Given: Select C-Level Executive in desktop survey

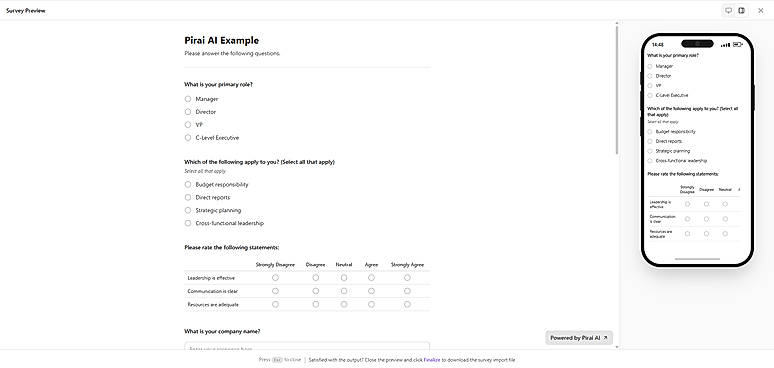Looking at the screenshot, I should tap(188, 138).
